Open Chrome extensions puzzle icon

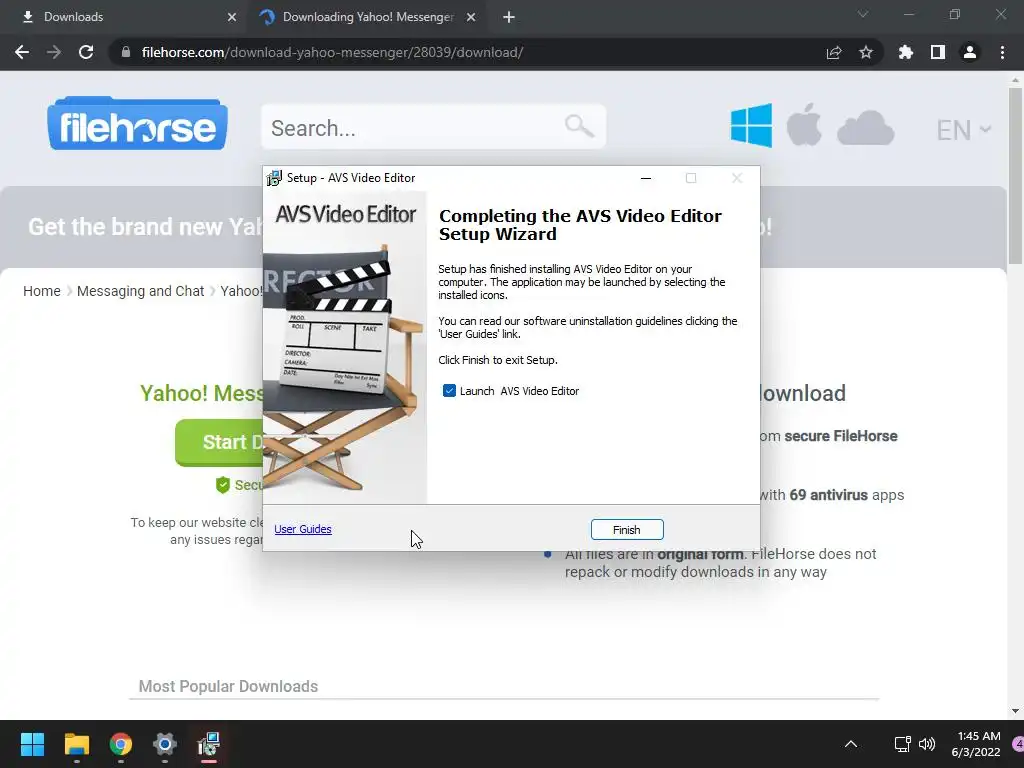click(x=906, y=52)
